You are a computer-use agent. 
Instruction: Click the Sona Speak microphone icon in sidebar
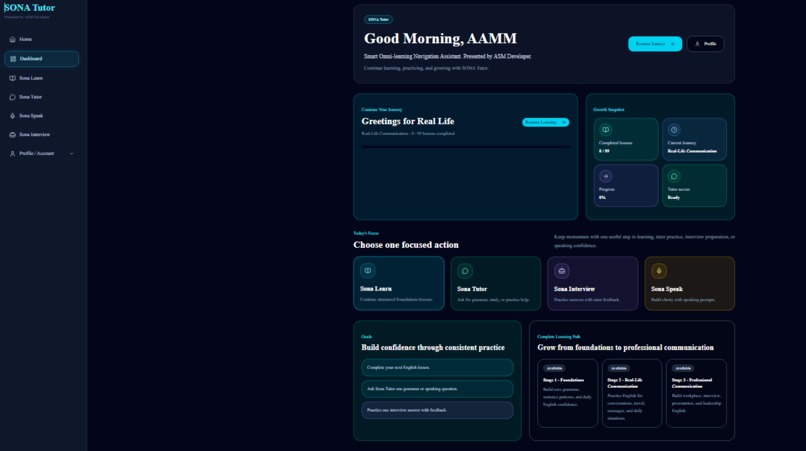click(12, 116)
